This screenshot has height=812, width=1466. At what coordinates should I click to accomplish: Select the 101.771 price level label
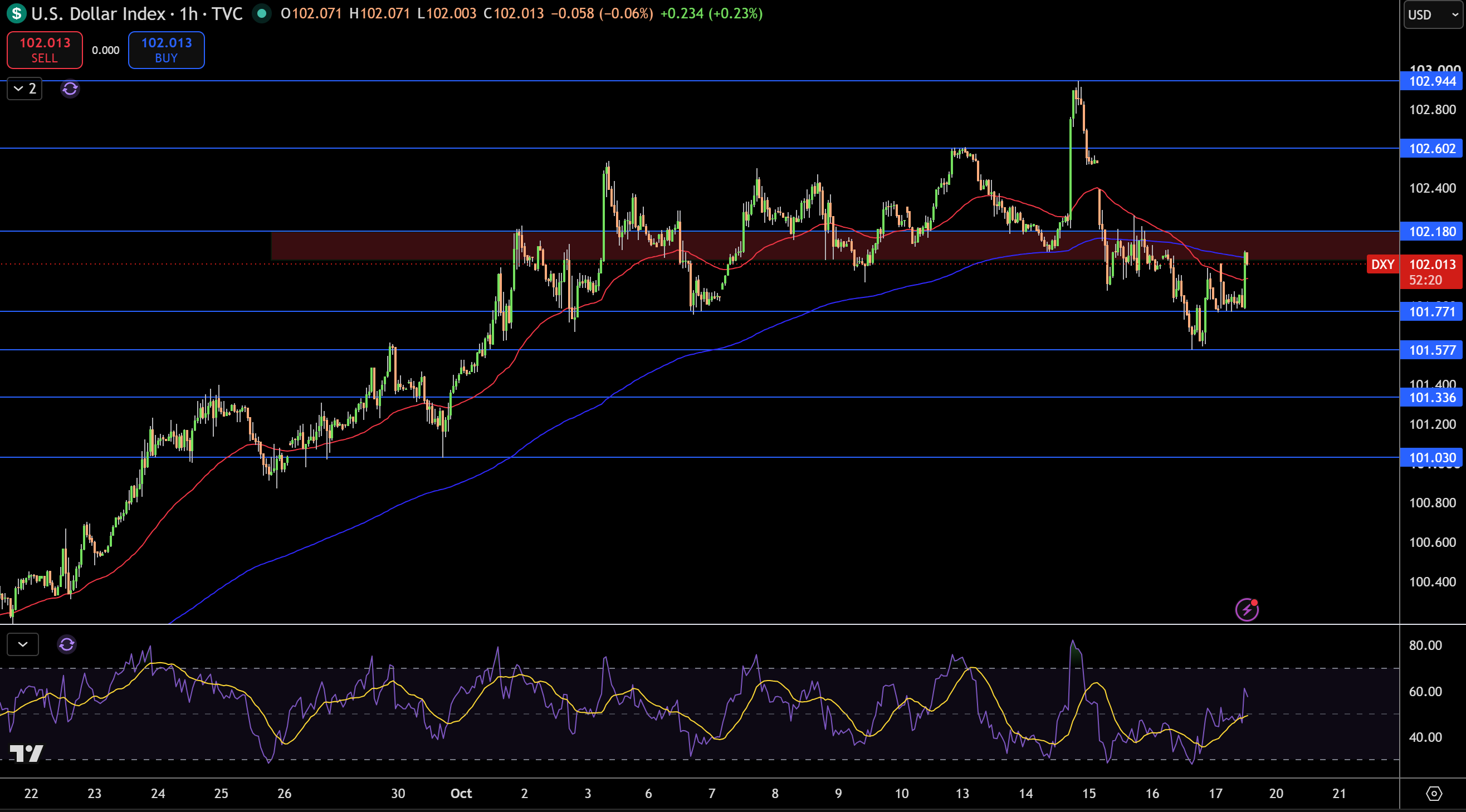point(1431,311)
